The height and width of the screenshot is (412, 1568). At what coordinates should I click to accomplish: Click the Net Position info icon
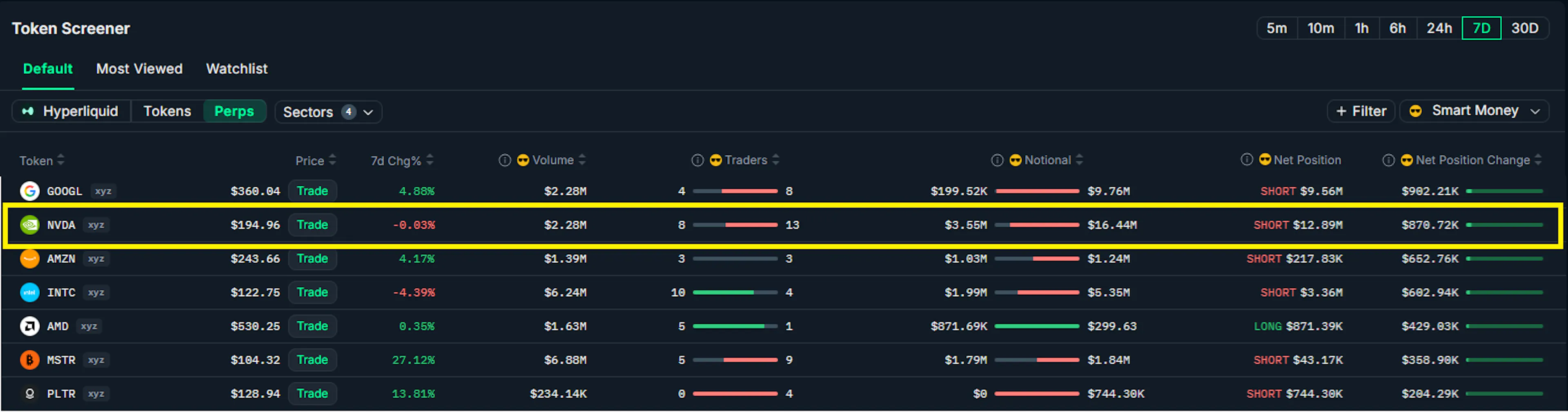(x=1247, y=160)
